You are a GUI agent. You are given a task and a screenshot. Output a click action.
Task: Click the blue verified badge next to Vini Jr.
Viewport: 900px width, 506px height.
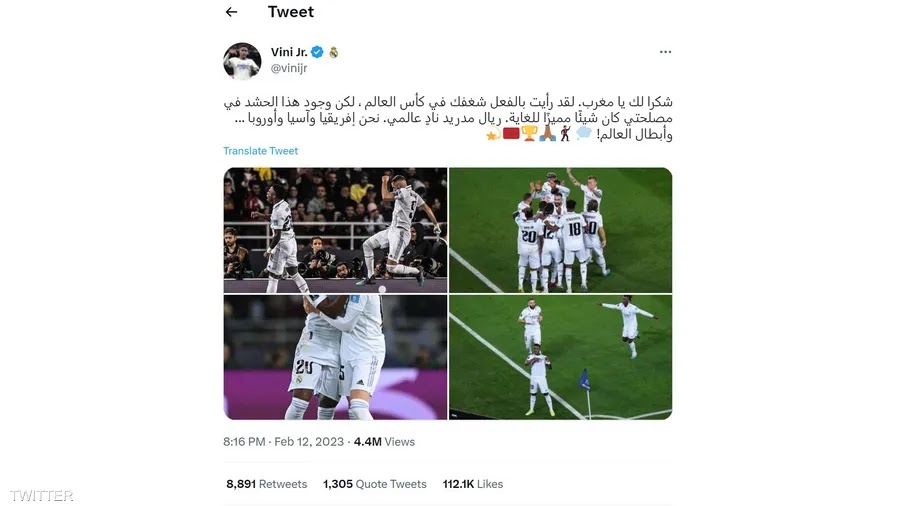pyautogui.click(x=317, y=52)
